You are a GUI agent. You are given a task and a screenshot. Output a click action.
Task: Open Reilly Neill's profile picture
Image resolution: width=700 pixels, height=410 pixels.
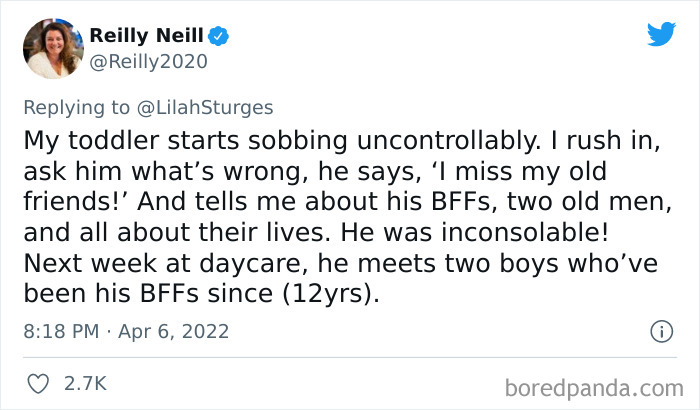(x=48, y=48)
